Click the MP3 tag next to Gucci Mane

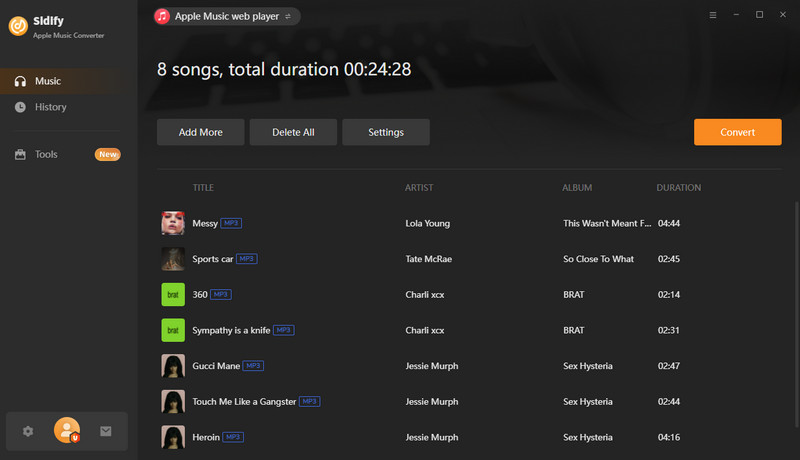point(253,366)
